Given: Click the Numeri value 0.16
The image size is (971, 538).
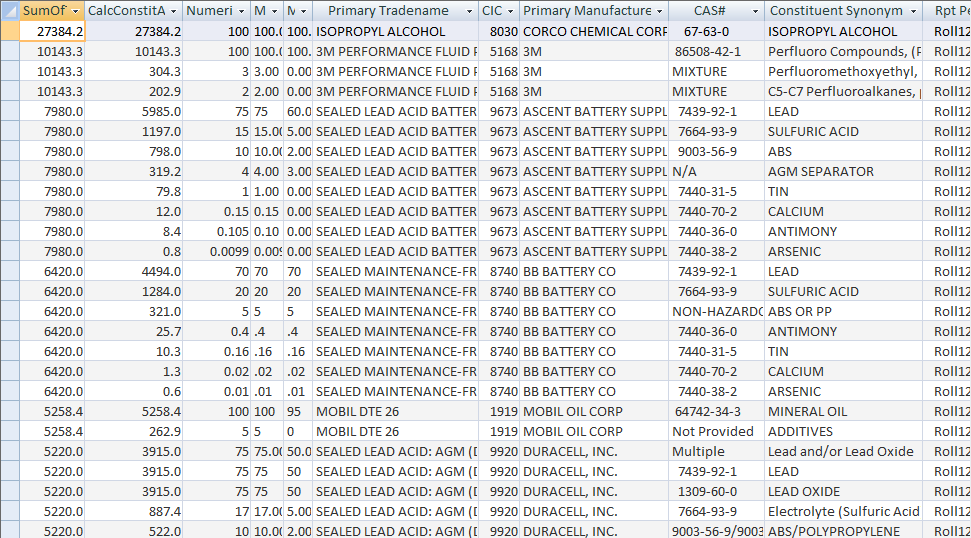Looking at the screenshot, I should 217,352.
